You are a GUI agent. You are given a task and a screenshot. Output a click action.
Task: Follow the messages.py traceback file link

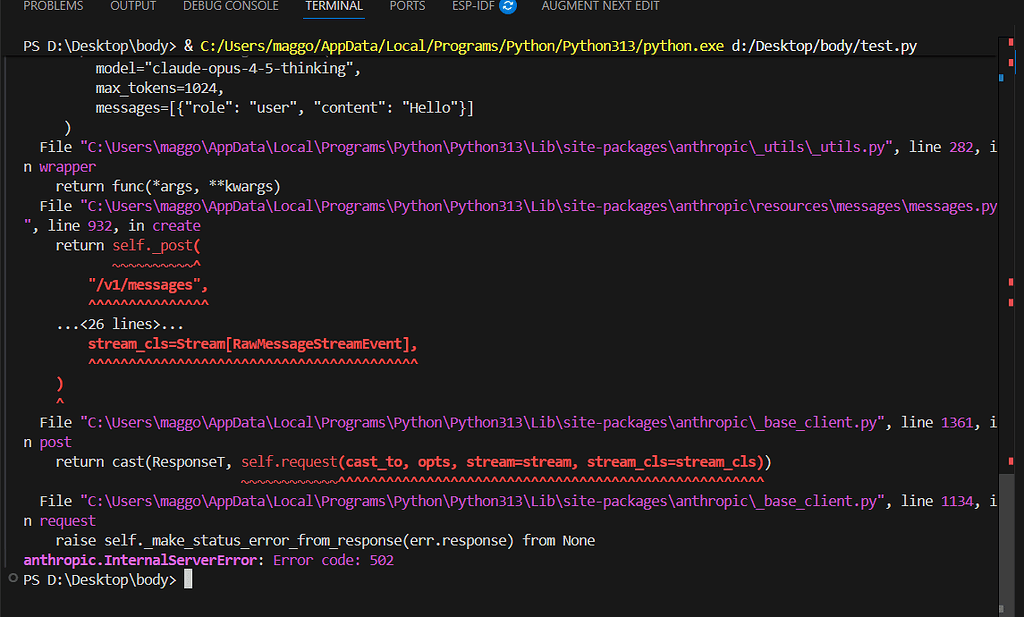click(539, 206)
